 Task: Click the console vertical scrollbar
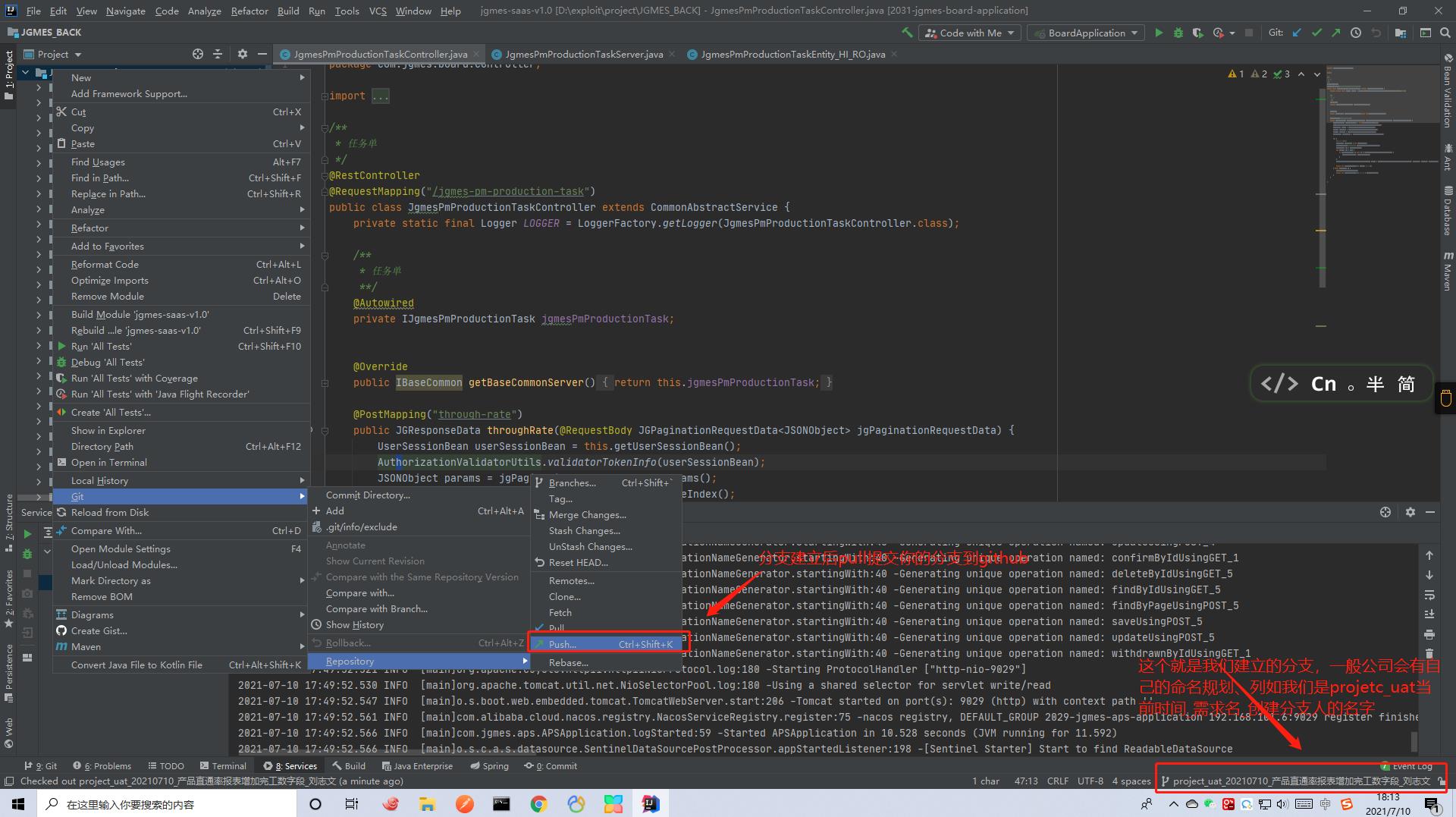tap(1414, 740)
